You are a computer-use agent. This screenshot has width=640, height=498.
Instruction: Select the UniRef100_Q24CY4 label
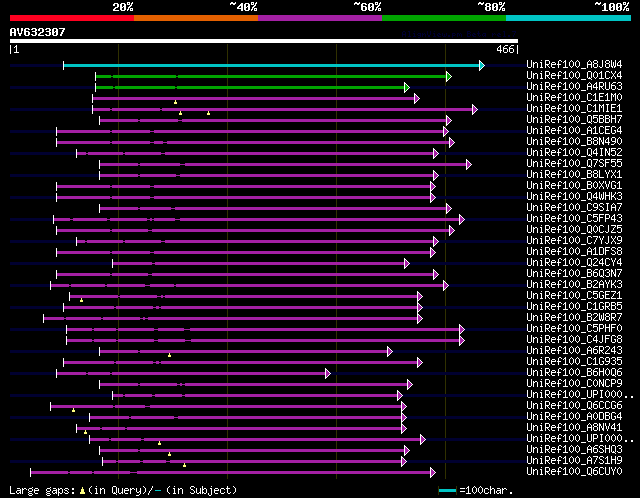pos(574,263)
